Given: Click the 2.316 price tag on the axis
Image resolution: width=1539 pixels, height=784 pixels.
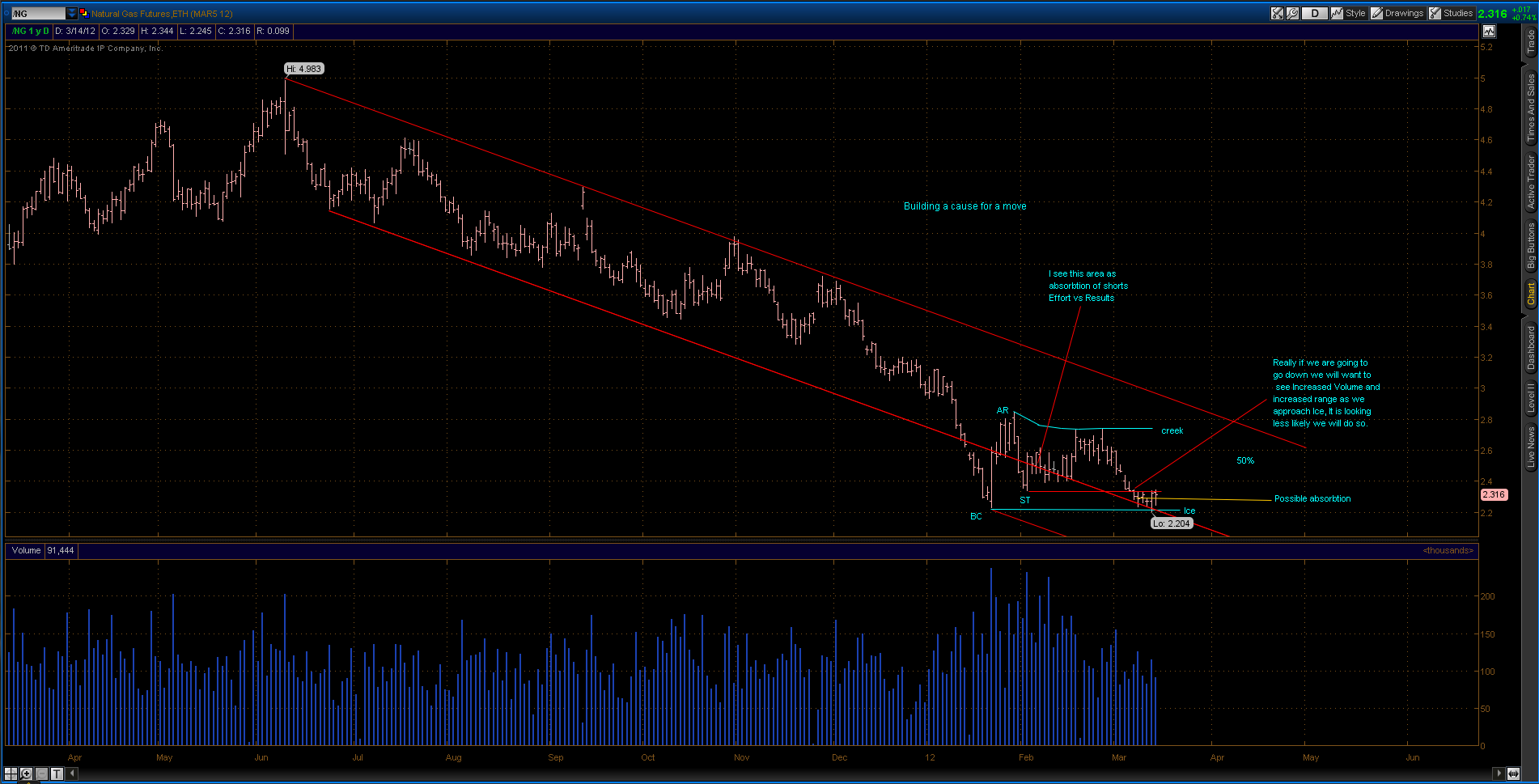Looking at the screenshot, I should point(1494,494).
